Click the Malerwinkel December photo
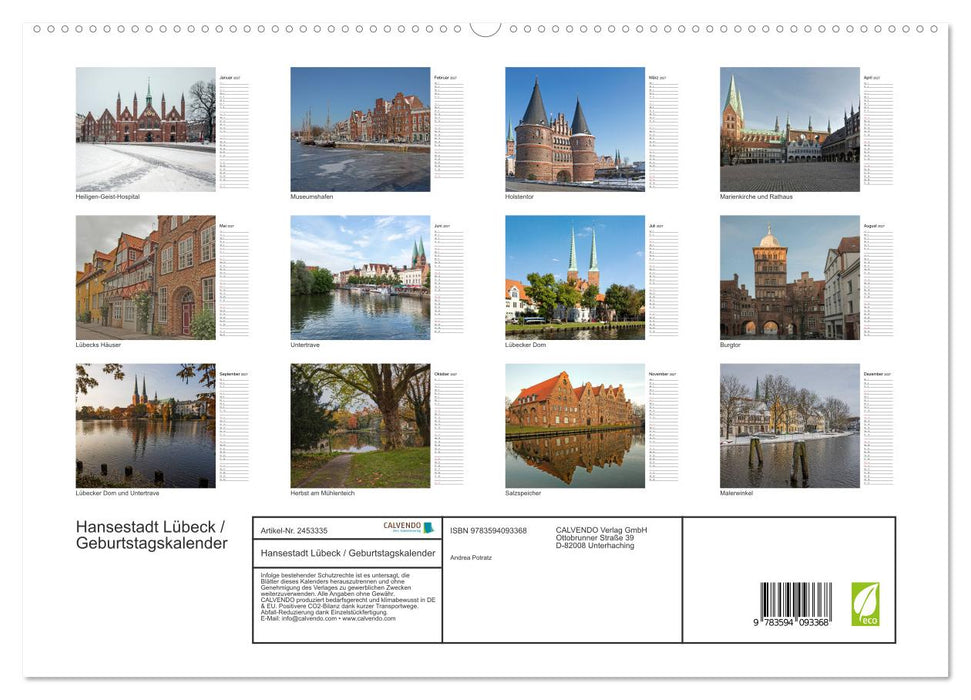This screenshot has width=971, height=700. coord(790,426)
